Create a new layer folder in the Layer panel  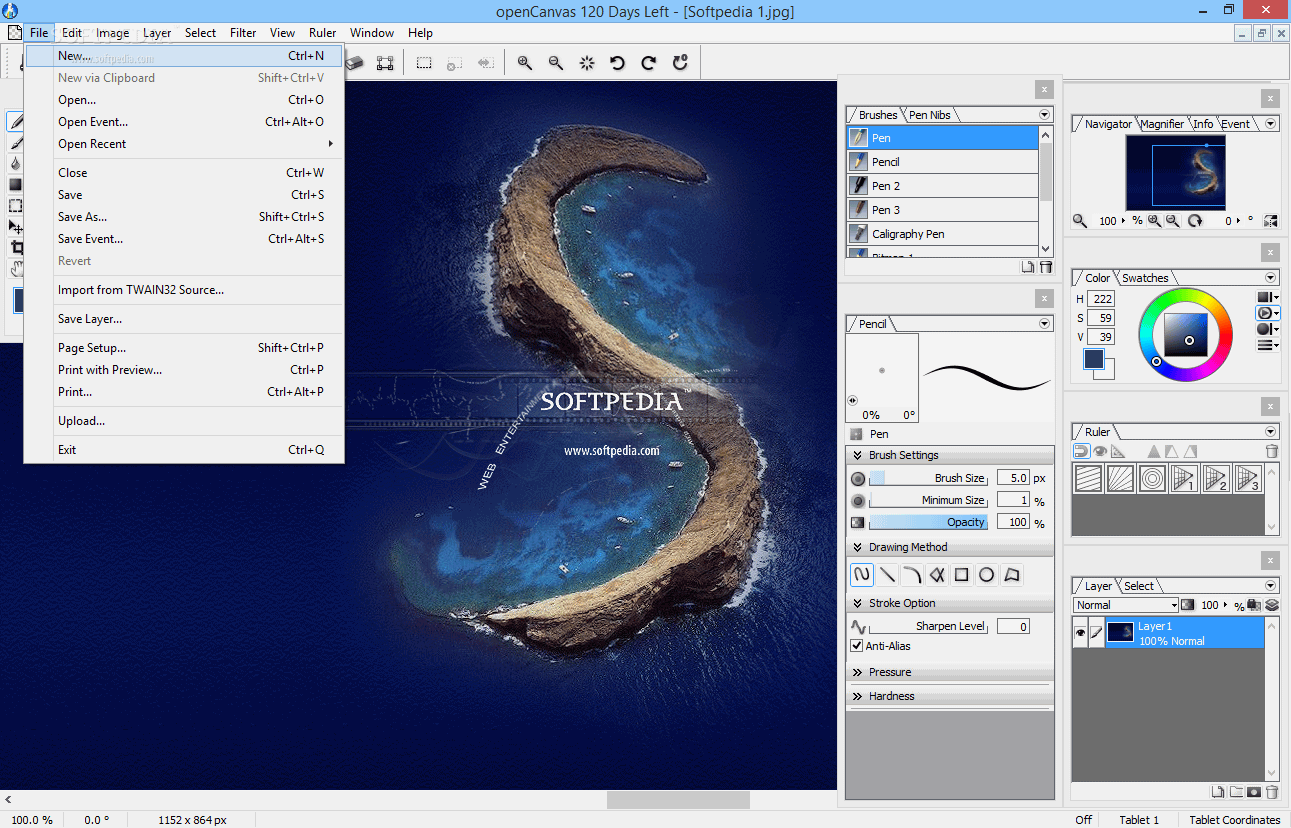[1236, 792]
